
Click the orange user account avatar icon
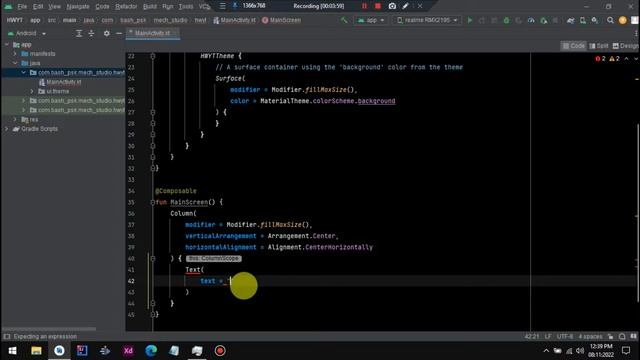(622, 20)
